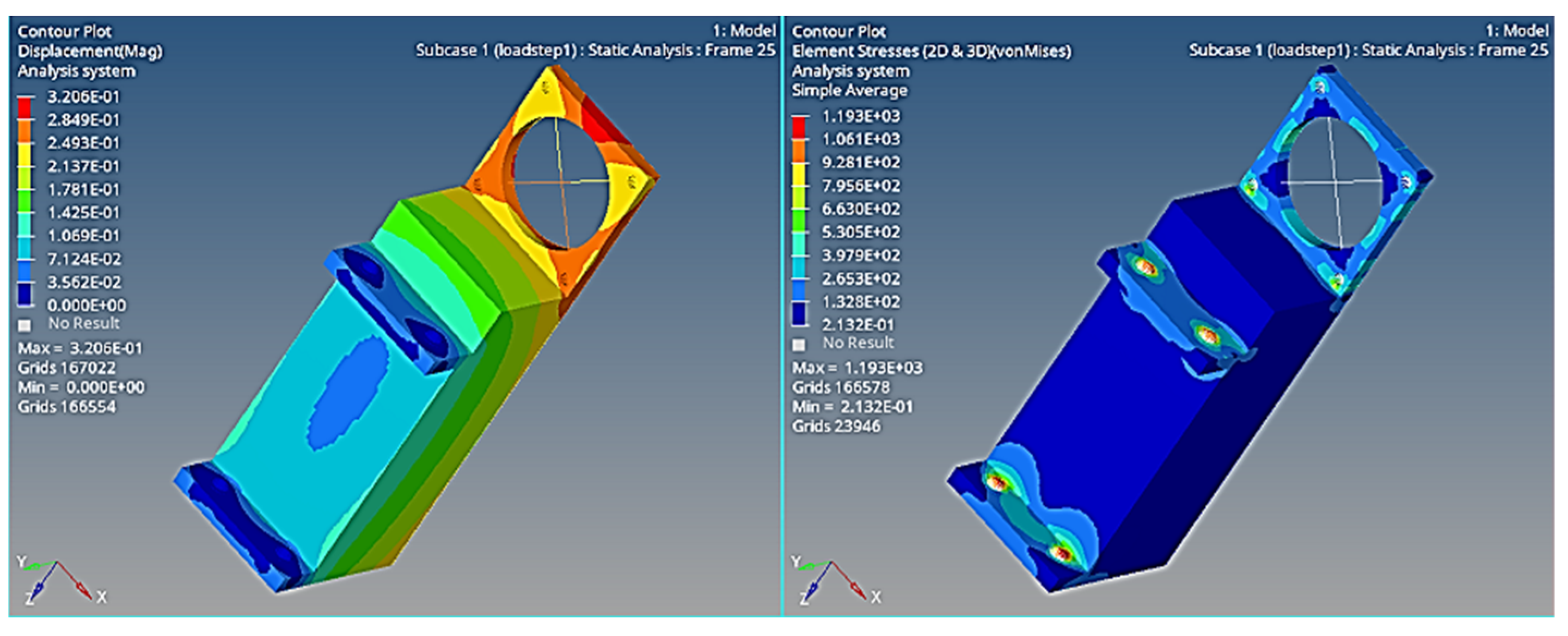This screenshot has height=636, width=1568.
Task: Select the 'Element Stresses (2D & 3D)(vonMises)' title
Action: coord(932,51)
